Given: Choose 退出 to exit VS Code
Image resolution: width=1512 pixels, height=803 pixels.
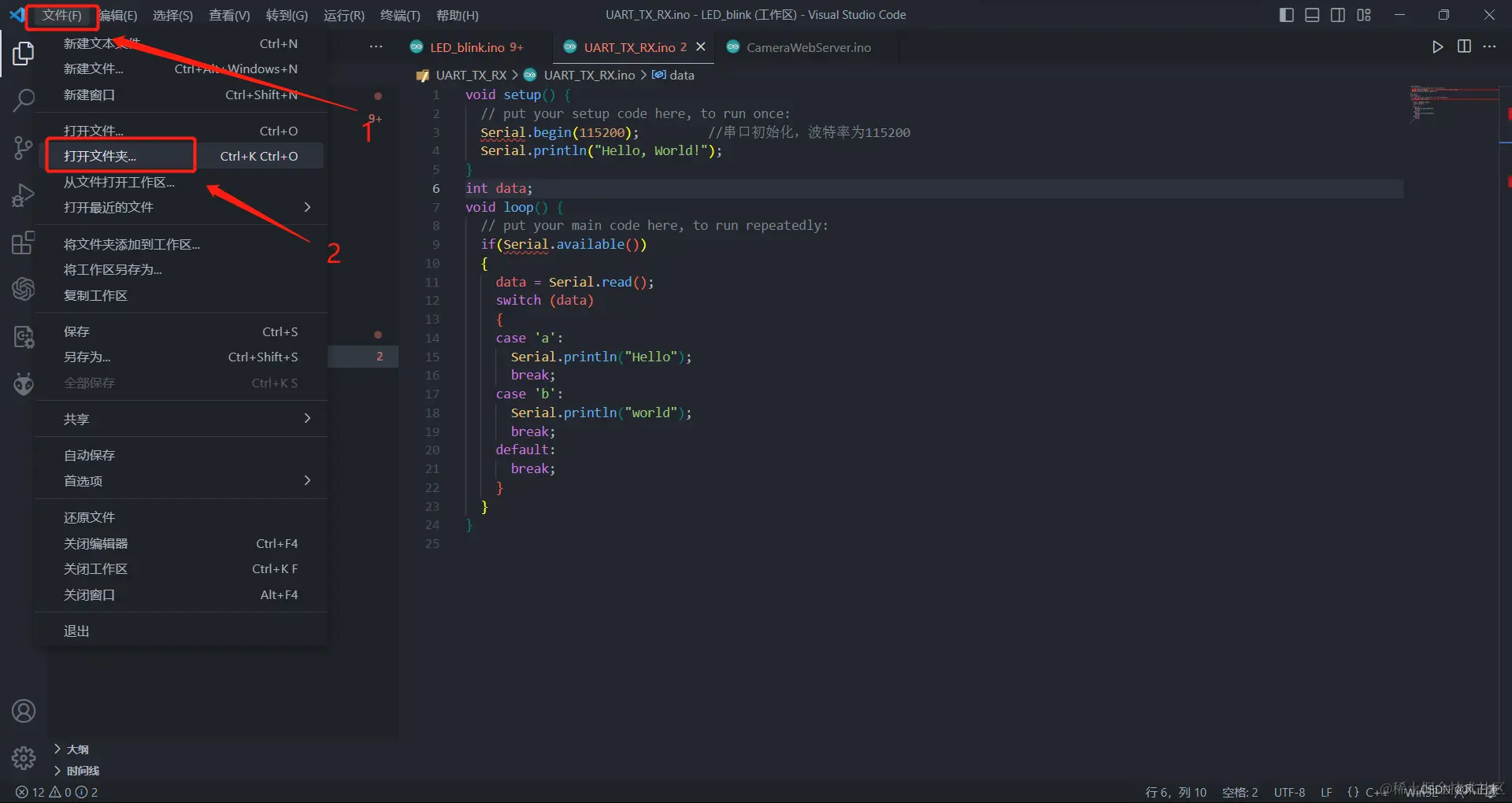Looking at the screenshot, I should point(181,631).
